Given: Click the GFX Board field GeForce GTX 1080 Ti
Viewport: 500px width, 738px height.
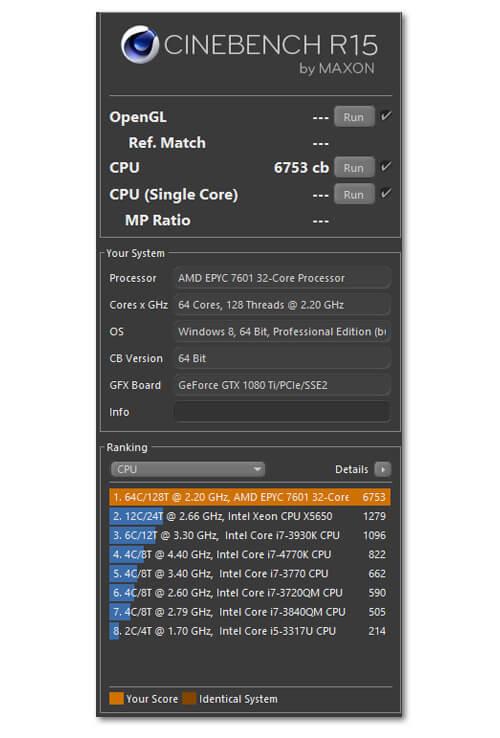Looking at the screenshot, I should (282, 385).
